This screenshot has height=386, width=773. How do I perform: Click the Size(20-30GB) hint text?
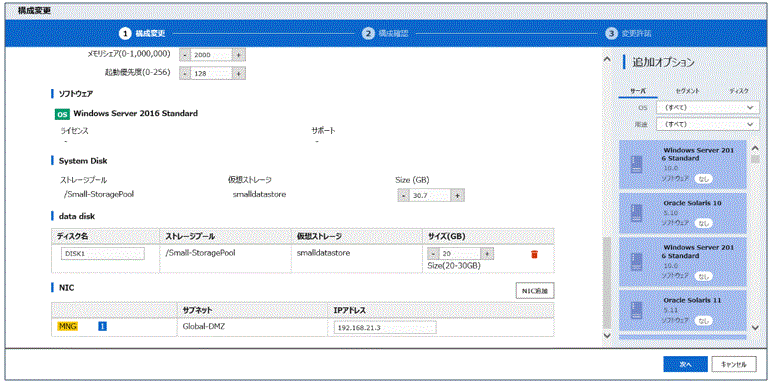(x=454, y=266)
